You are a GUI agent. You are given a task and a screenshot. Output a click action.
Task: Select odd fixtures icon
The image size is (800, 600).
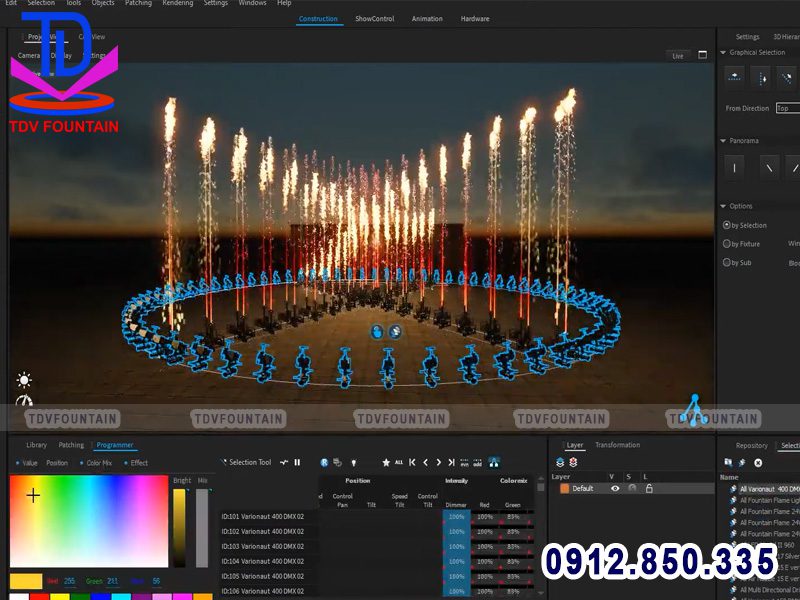(478, 463)
